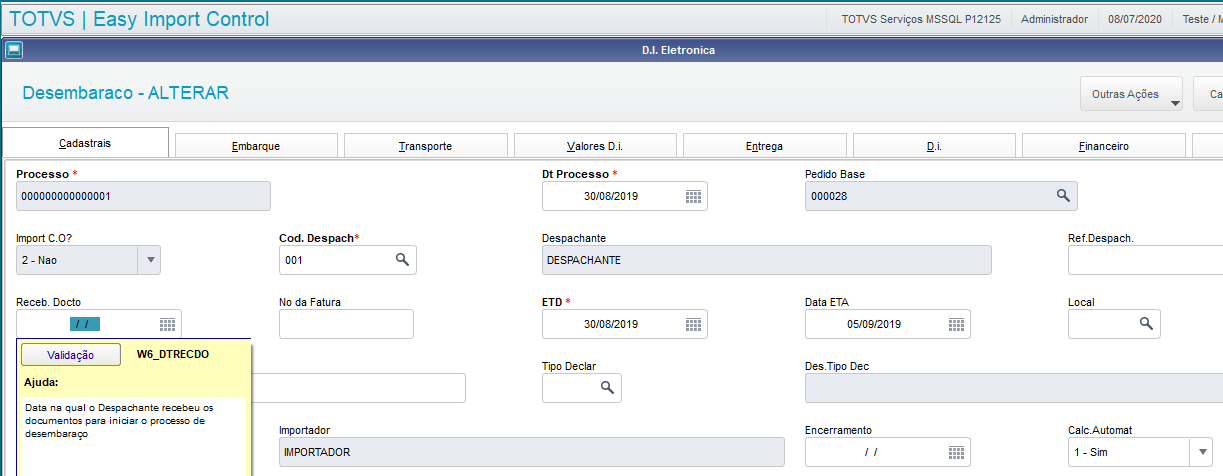Open the Outras Ações dropdown button

[x=1132, y=94]
